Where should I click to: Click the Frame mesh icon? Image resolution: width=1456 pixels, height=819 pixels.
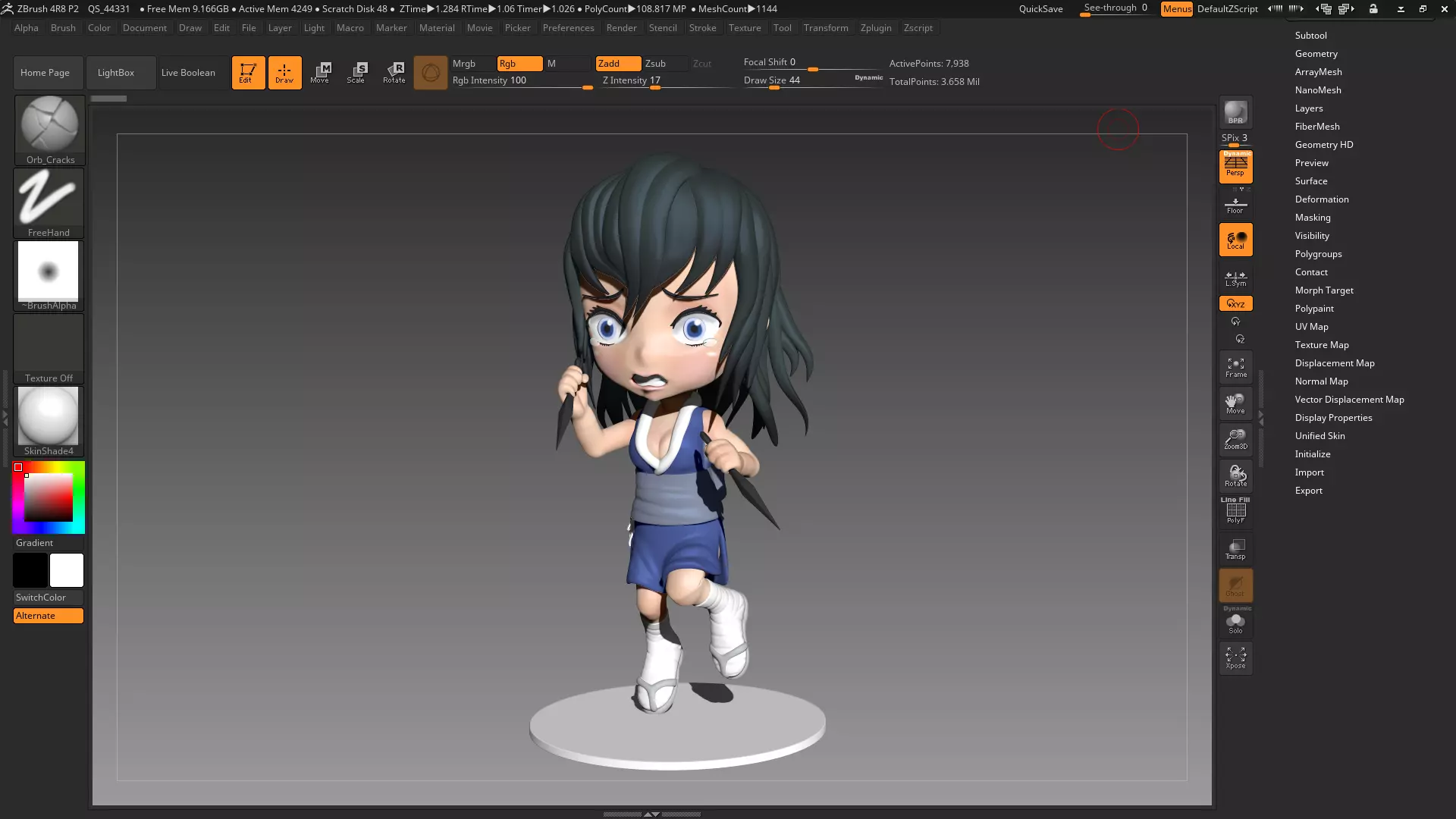pos(1235,368)
